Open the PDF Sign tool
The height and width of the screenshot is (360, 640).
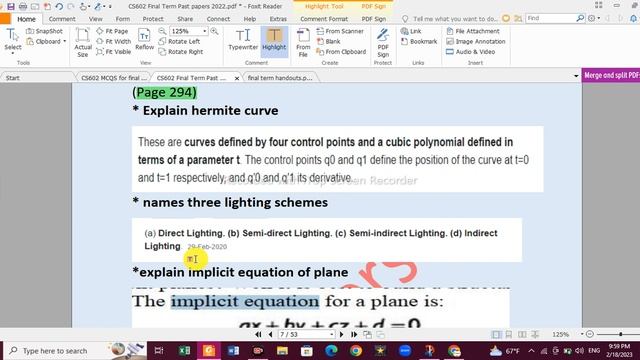(383, 42)
